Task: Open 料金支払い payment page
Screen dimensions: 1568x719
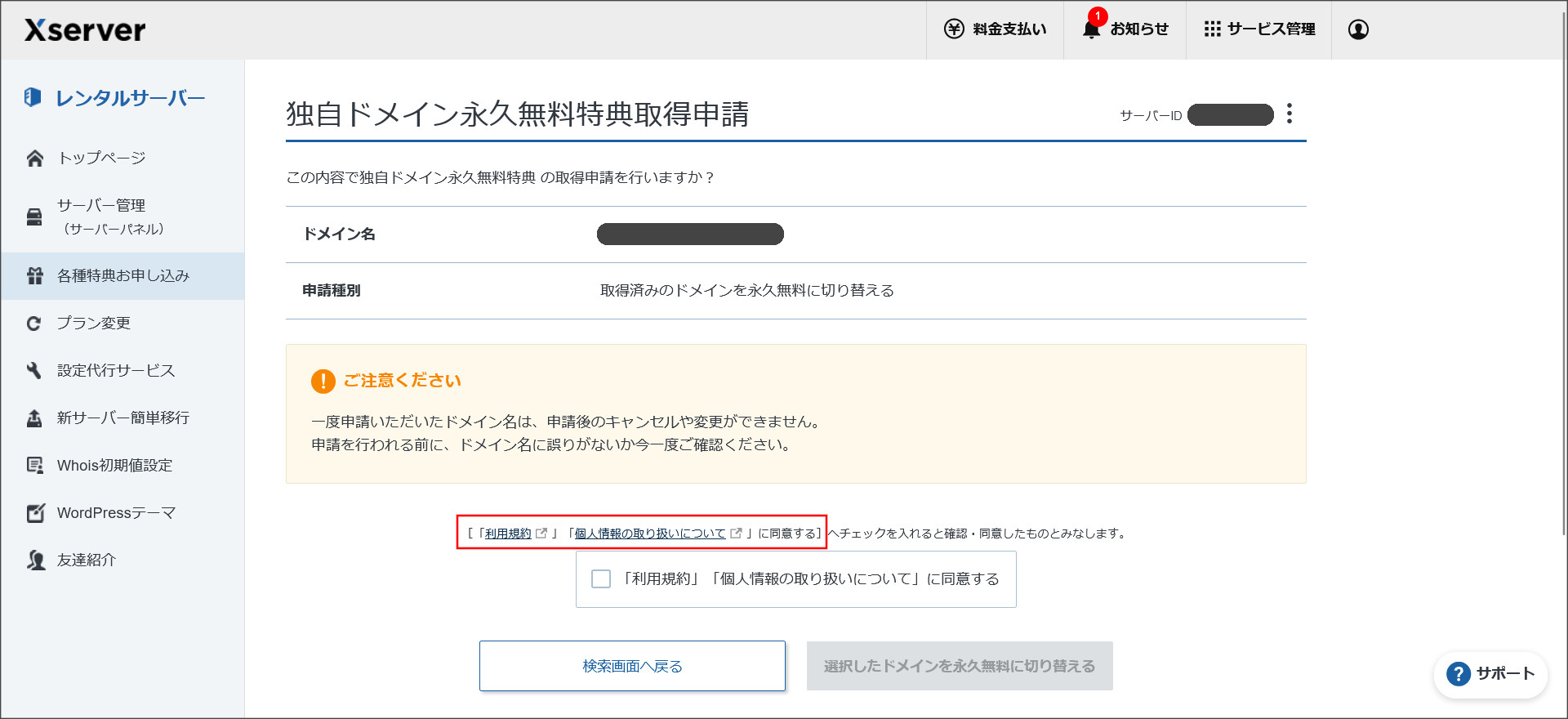Action: (x=995, y=29)
